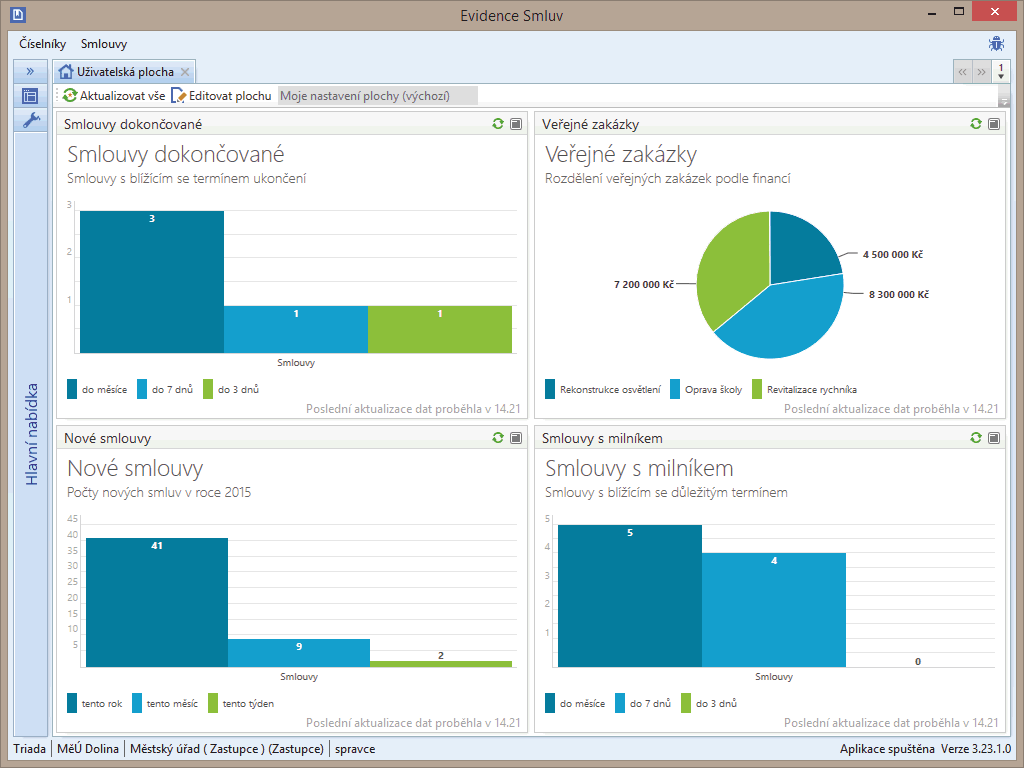
Task: Refresh the Smlouvy s milníkem panel
Action: click(x=976, y=438)
